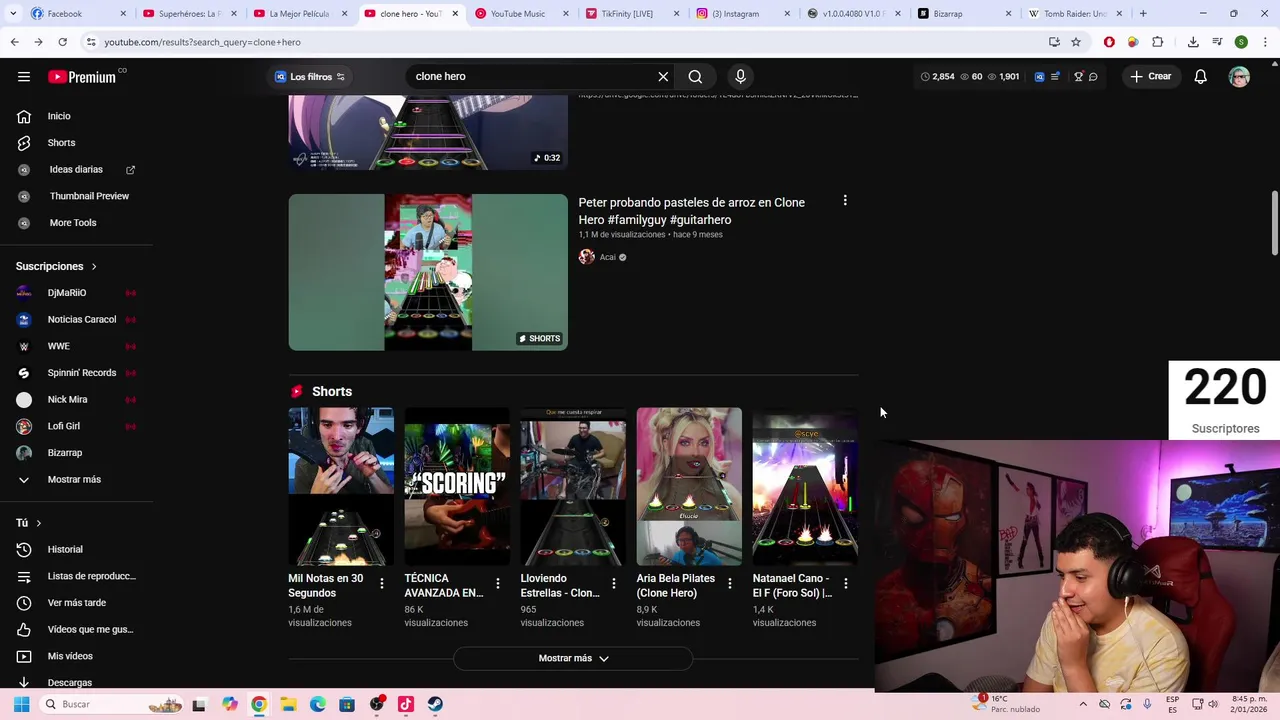
Task: Switch to the Tomb Raider Wikipedia tab
Action: tap(1077, 14)
